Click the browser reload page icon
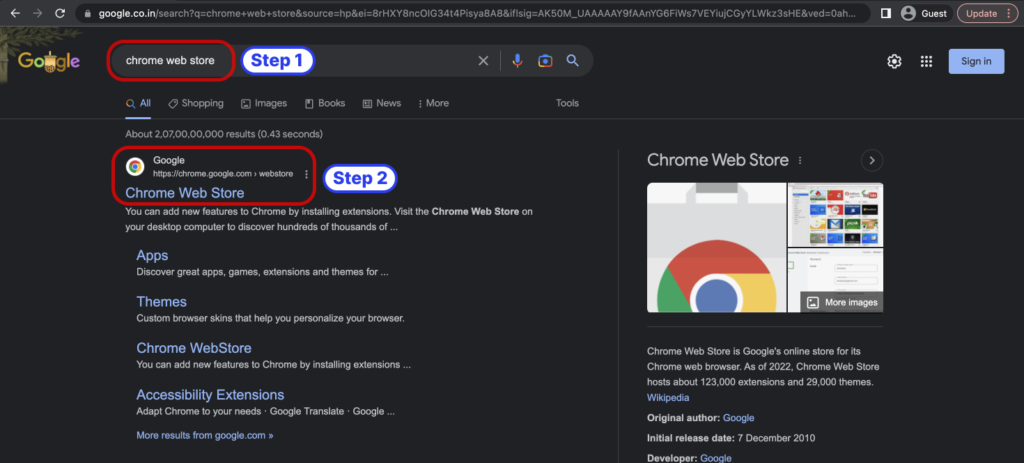Image resolution: width=1024 pixels, height=463 pixels. (x=61, y=13)
